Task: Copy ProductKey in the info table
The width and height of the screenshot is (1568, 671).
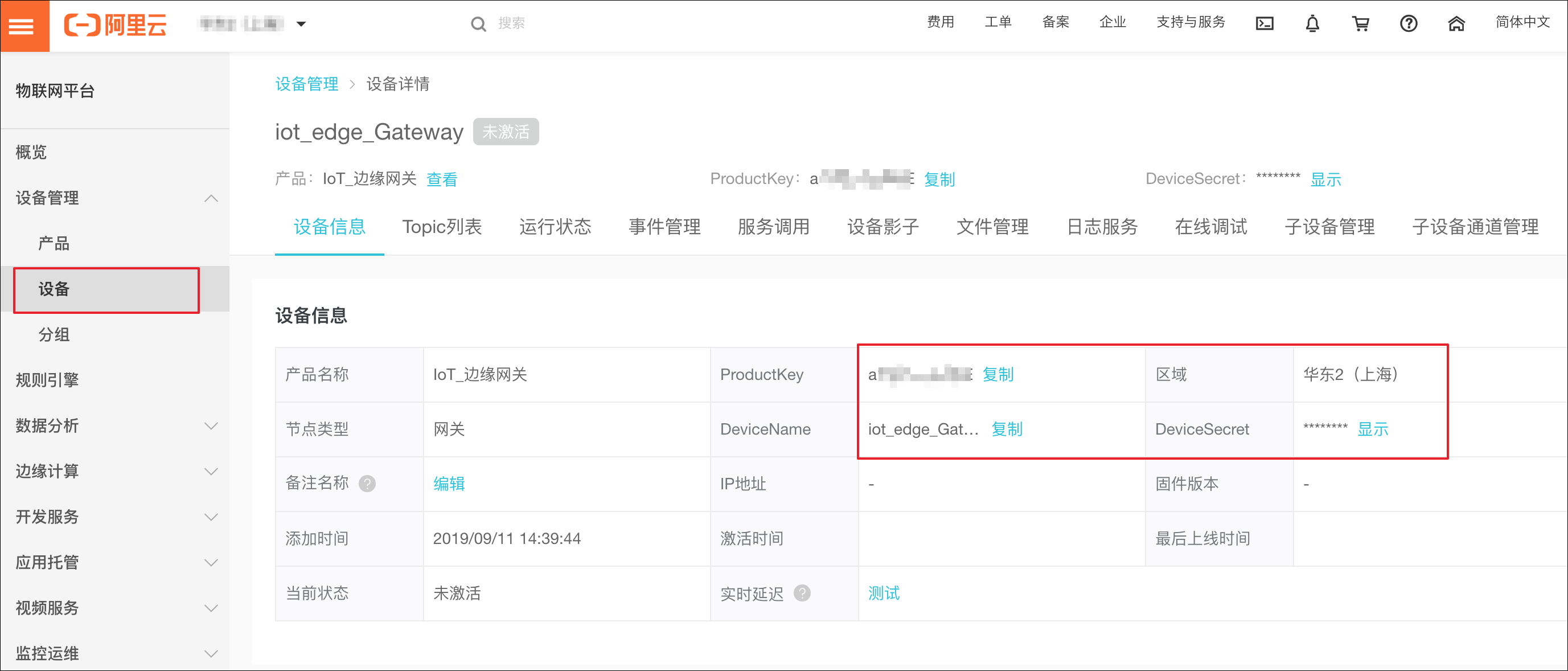Action: 998,374
